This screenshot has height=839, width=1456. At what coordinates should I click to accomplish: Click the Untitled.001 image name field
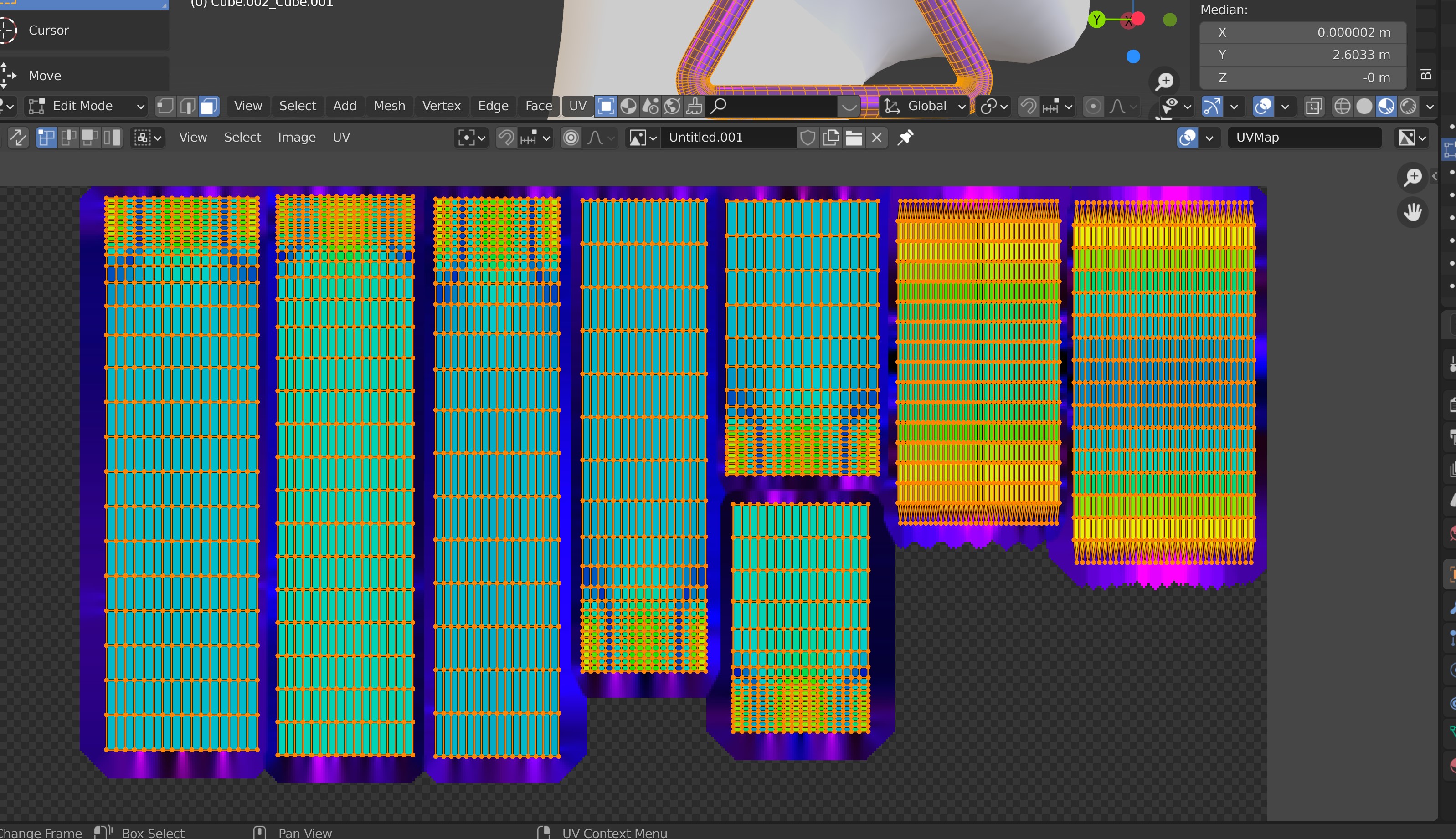point(729,137)
